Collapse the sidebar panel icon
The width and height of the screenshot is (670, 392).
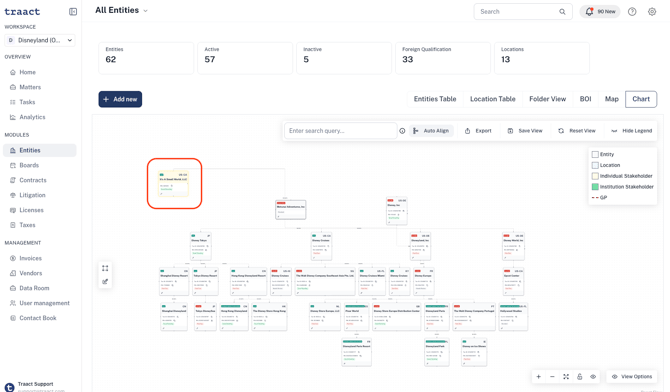pos(73,12)
